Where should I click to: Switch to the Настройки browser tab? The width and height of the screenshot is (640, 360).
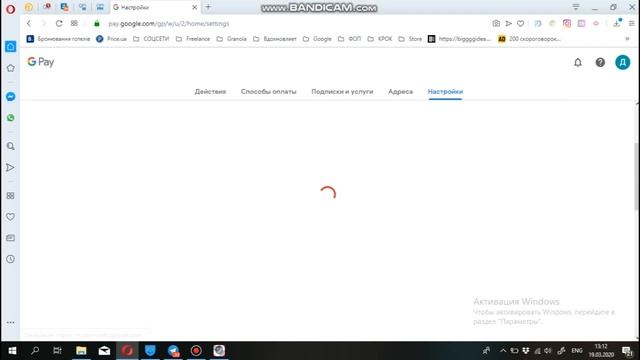coord(155,7)
